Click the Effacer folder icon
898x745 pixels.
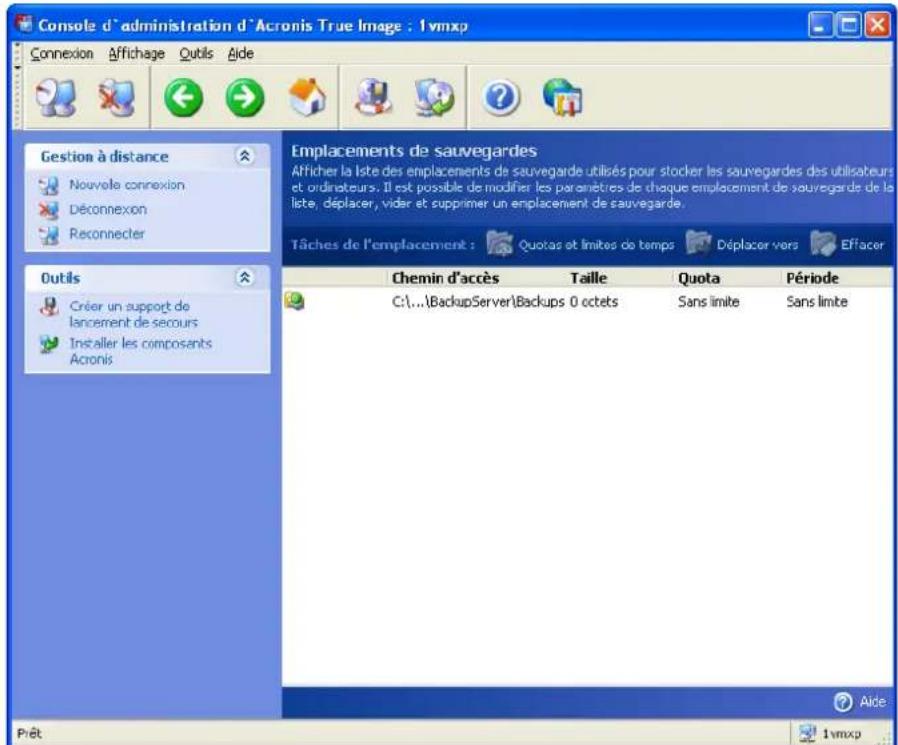[824, 244]
